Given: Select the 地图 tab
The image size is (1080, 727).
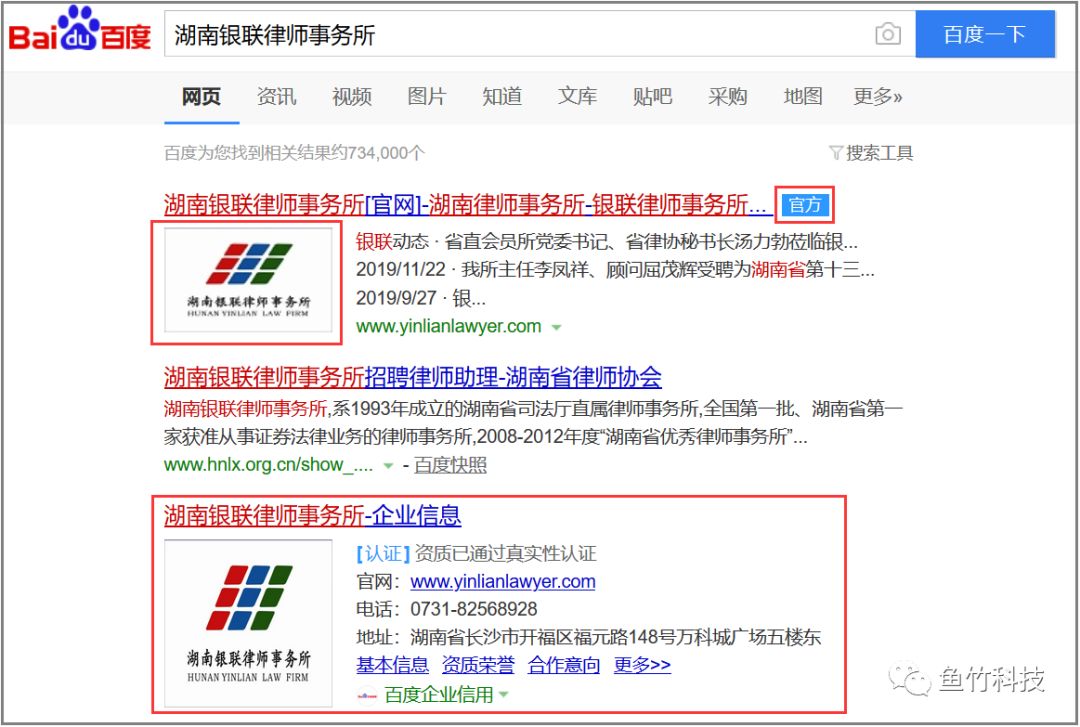Looking at the screenshot, I should coord(802,97).
